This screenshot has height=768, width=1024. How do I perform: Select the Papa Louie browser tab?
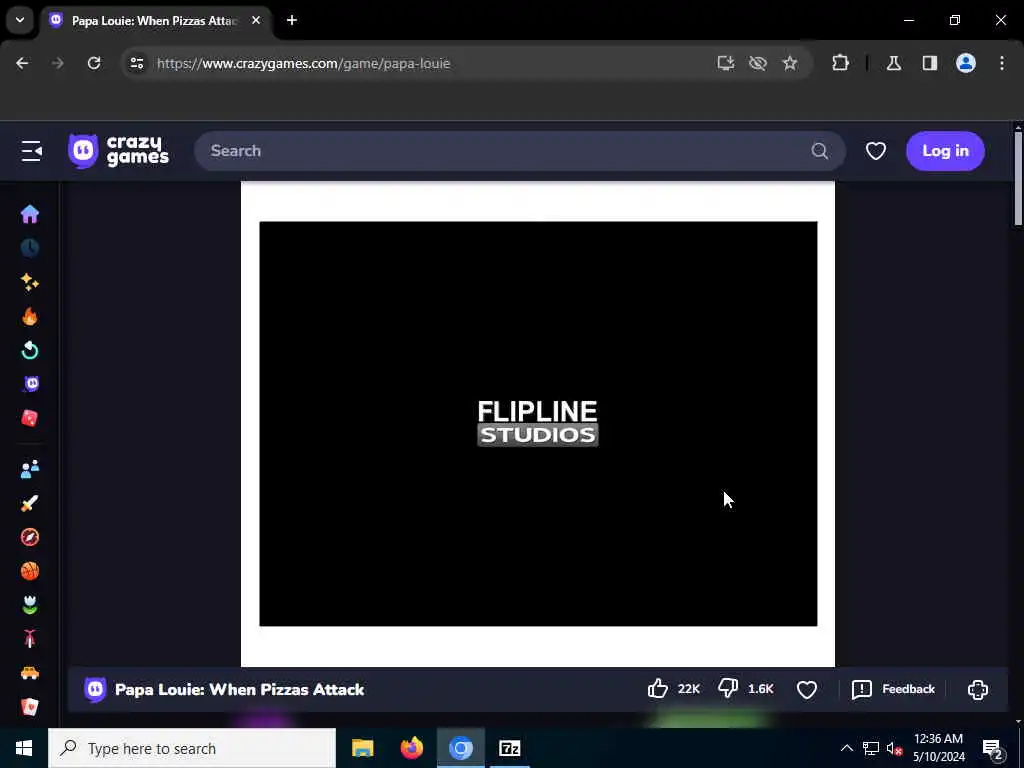point(157,20)
